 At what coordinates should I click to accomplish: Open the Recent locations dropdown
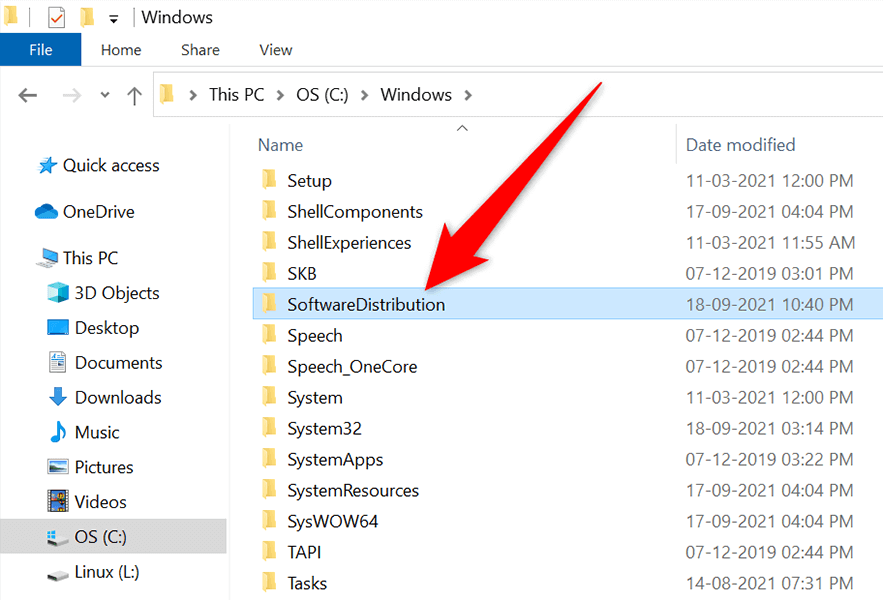click(x=105, y=95)
